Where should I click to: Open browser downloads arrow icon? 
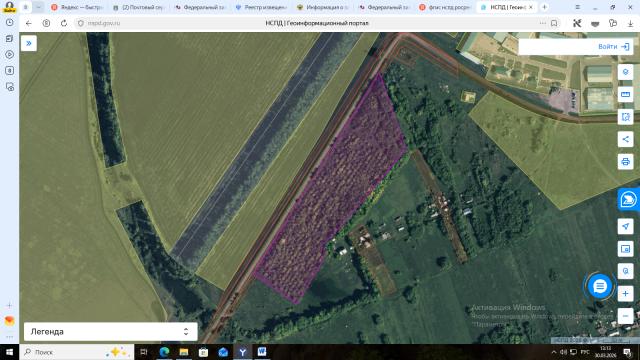point(630,24)
